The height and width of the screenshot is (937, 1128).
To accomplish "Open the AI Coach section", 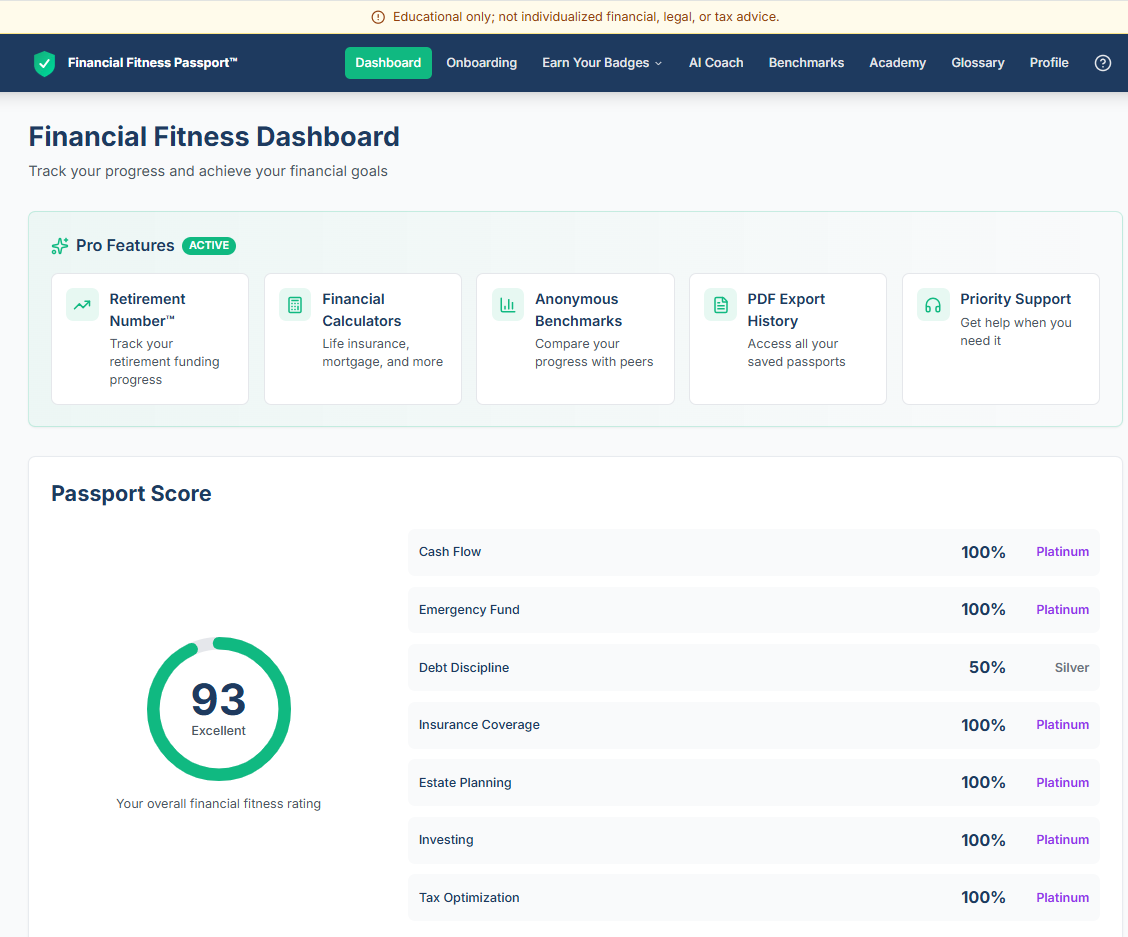I will click(x=716, y=62).
